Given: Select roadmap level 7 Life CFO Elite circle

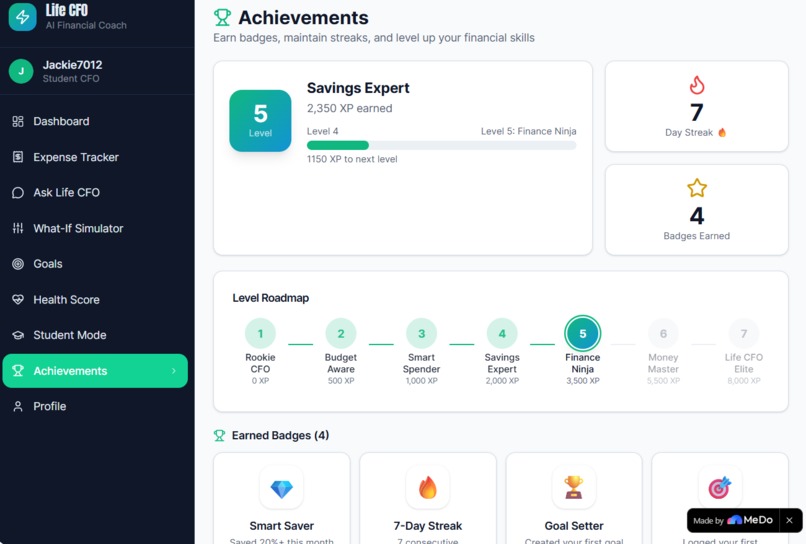Looking at the screenshot, I should 744,334.
